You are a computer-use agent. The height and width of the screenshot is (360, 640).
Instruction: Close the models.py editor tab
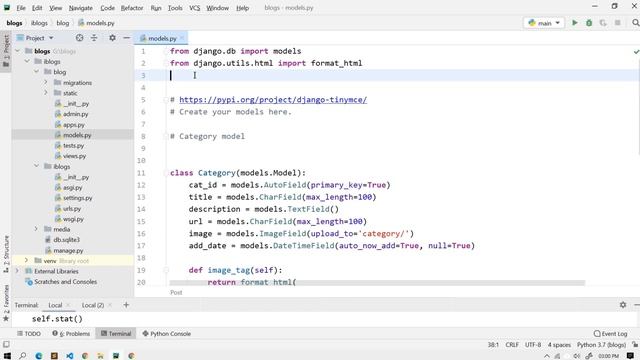pyautogui.click(x=182, y=38)
